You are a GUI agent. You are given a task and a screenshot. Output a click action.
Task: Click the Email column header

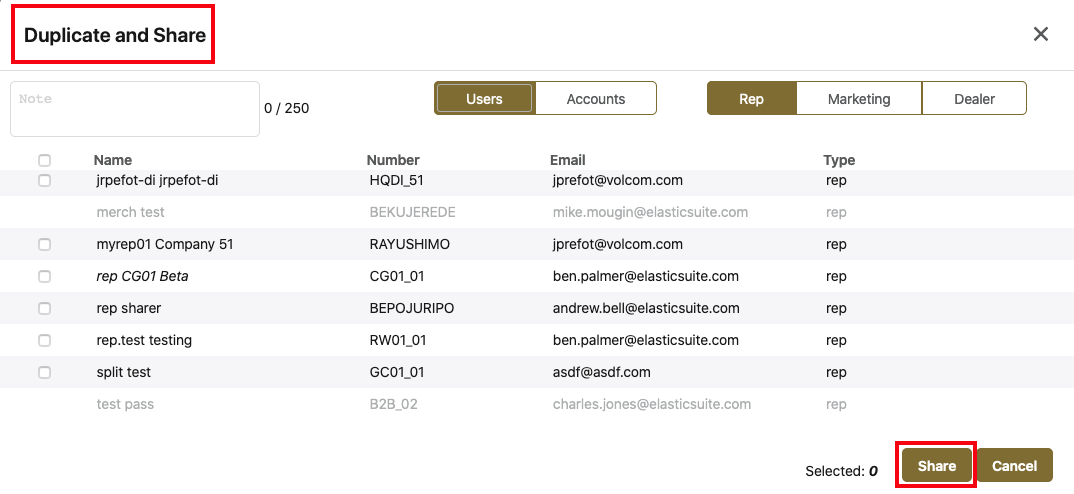click(x=567, y=160)
